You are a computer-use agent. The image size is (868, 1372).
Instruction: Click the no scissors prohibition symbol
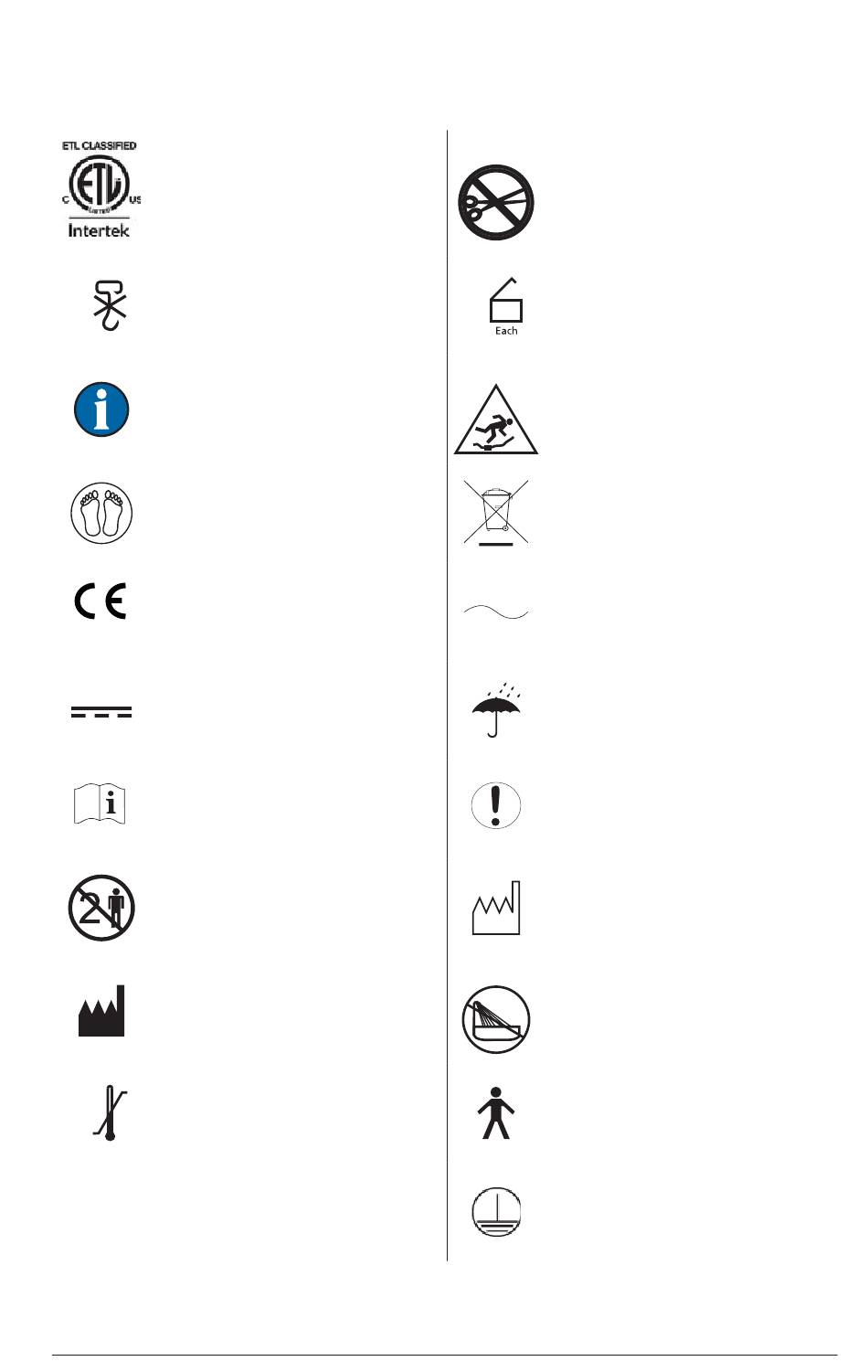[496, 203]
